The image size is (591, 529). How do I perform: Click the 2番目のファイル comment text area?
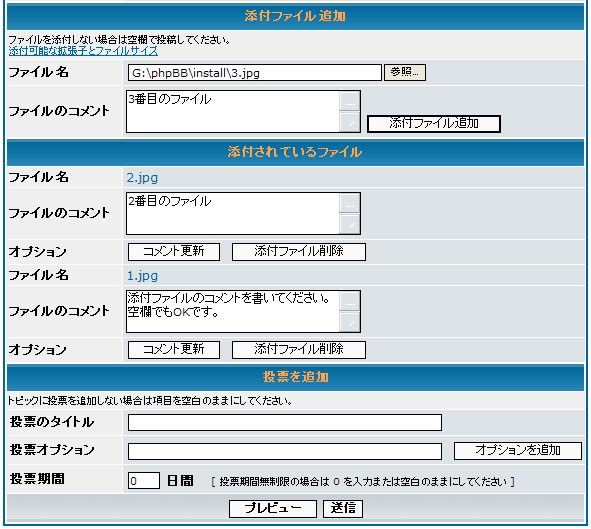tap(233, 213)
